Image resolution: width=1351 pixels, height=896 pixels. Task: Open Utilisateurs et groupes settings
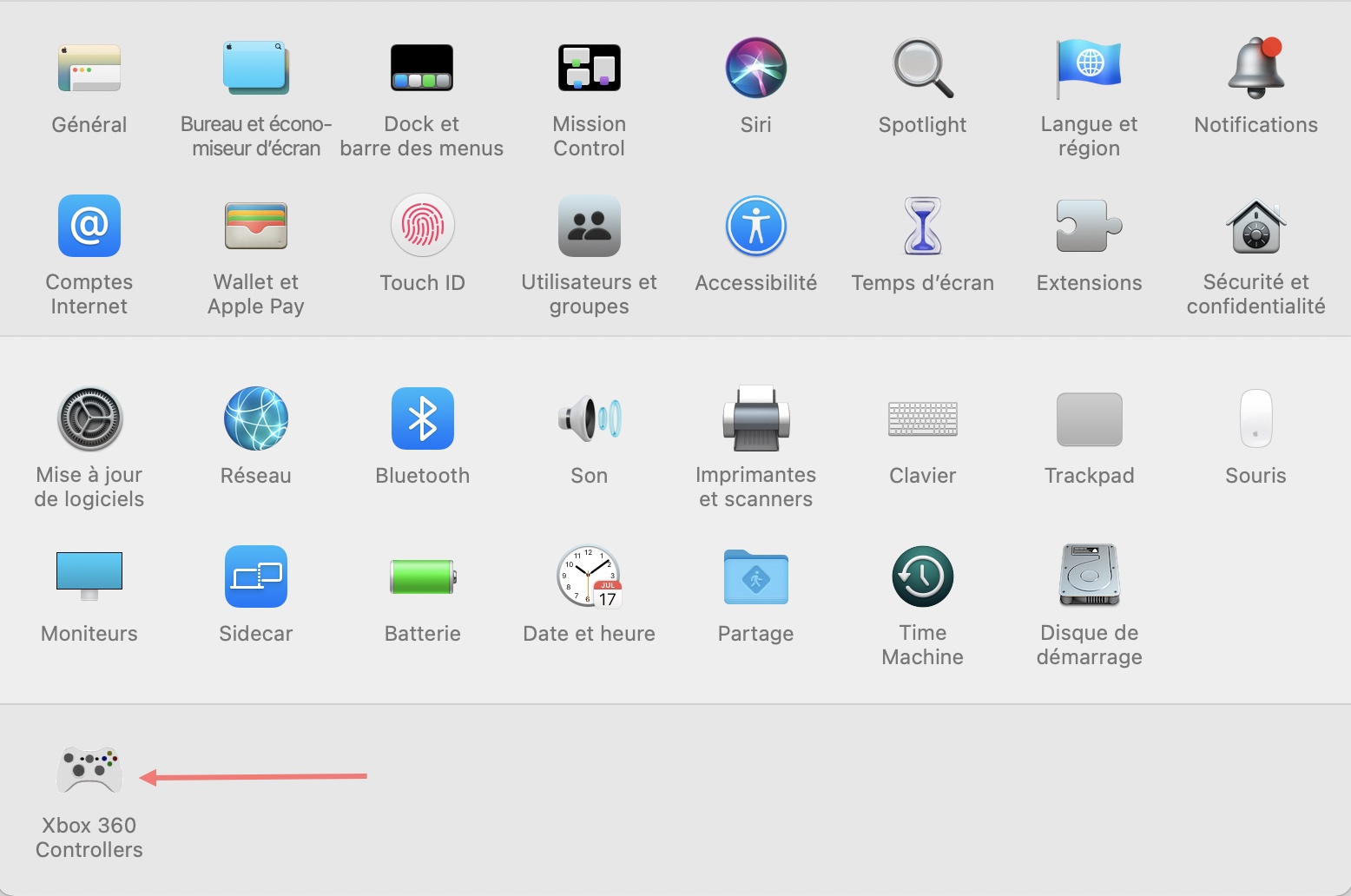(590, 226)
